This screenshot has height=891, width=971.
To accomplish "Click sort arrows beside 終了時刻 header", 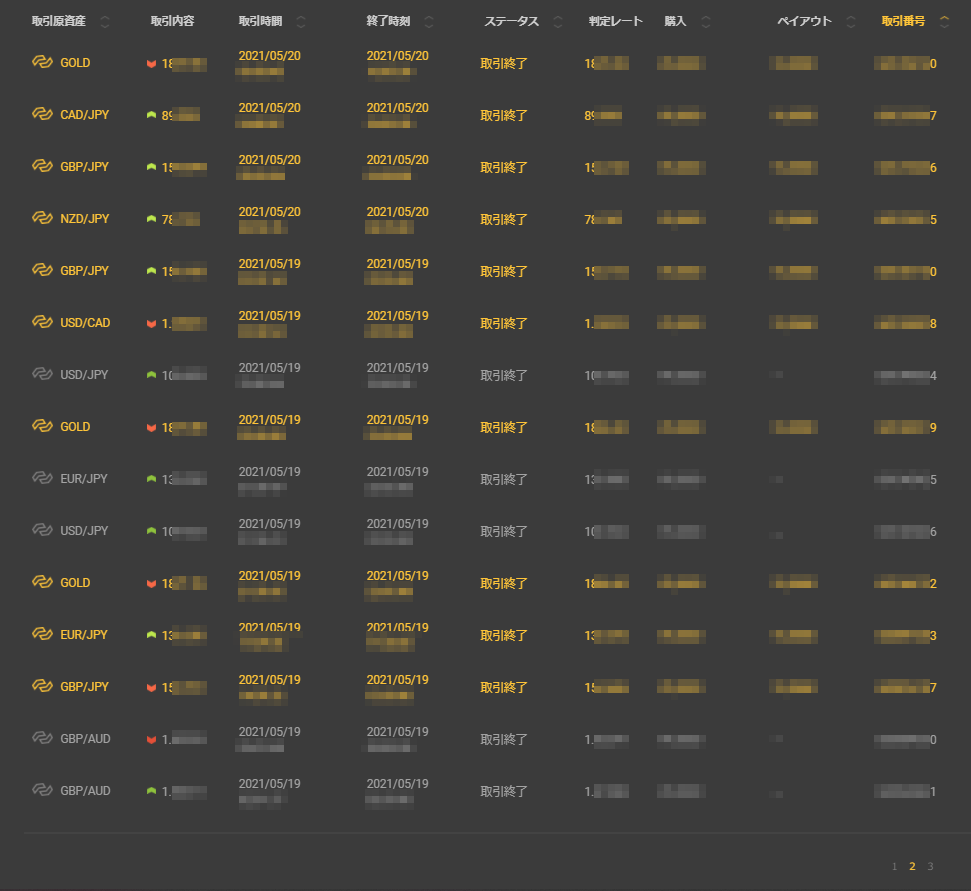I will coord(429,22).
